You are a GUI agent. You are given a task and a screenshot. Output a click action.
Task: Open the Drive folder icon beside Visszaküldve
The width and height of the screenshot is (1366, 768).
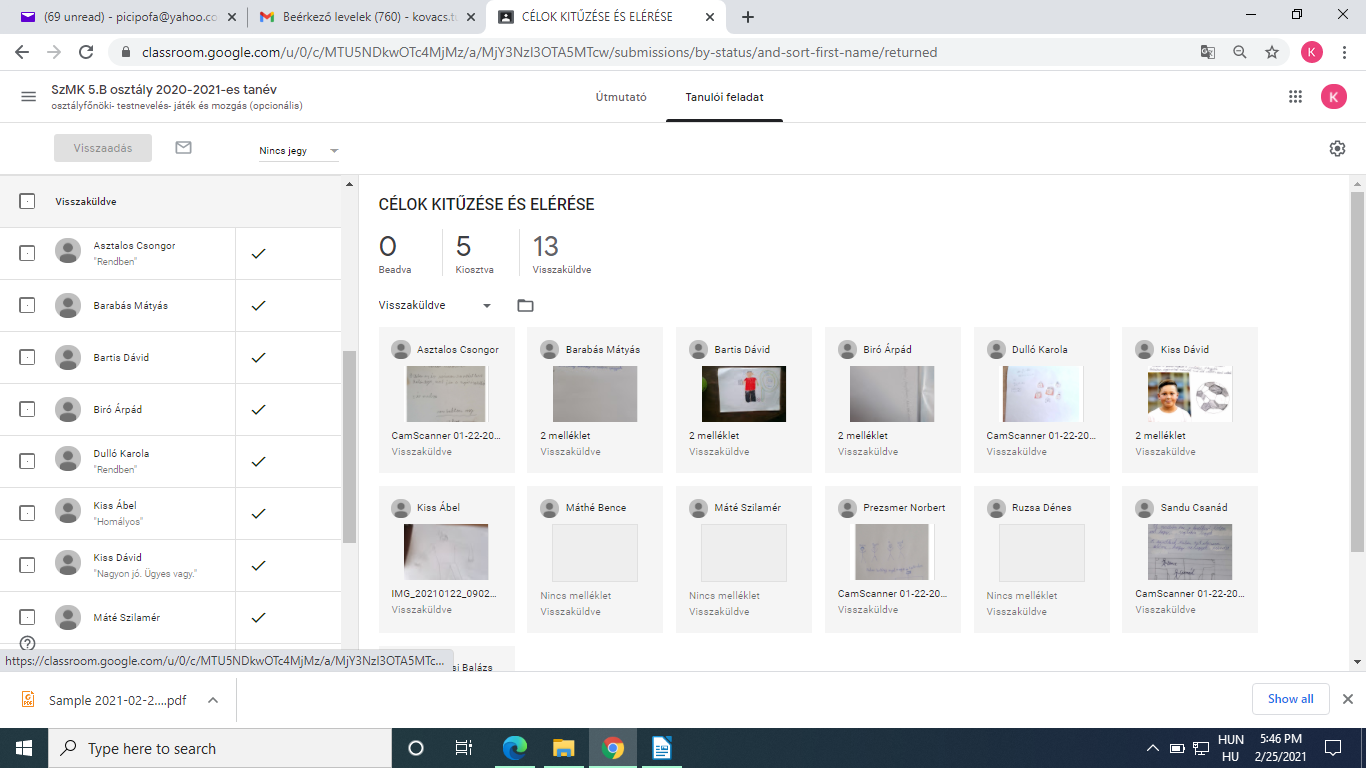click(525, 306)
